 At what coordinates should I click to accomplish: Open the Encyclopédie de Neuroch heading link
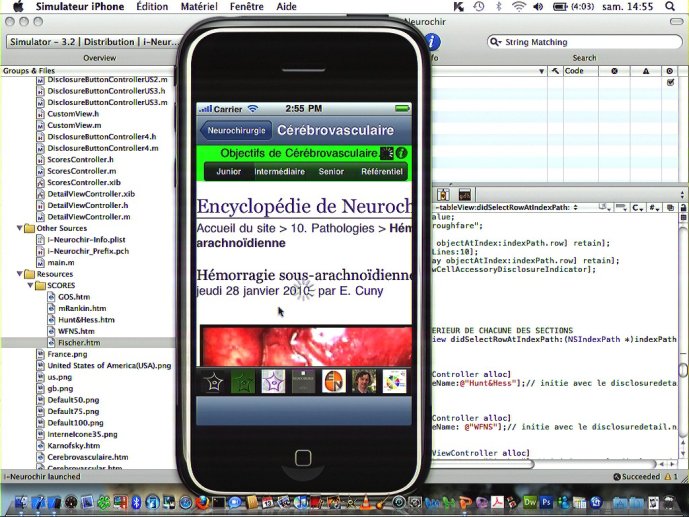304,206
